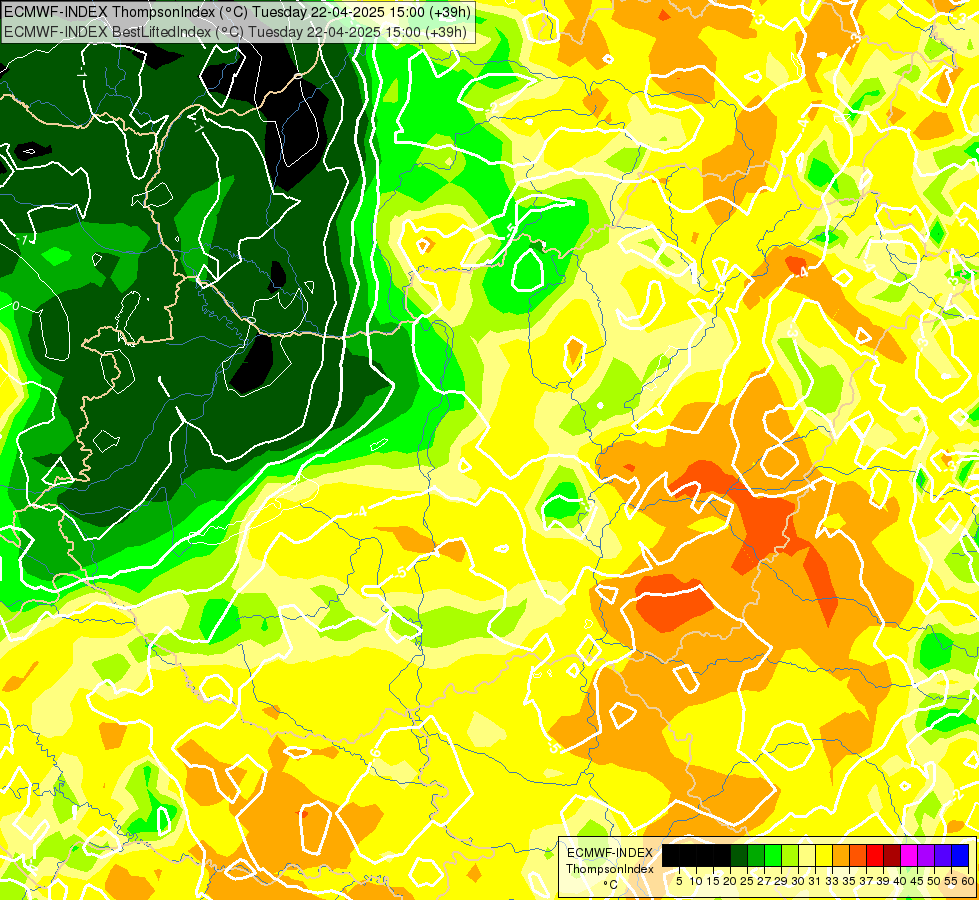Viewport: 979px width, 900px height.
Task: Pick the indigo 50–55 legend swatch
Action: (943, 855)
